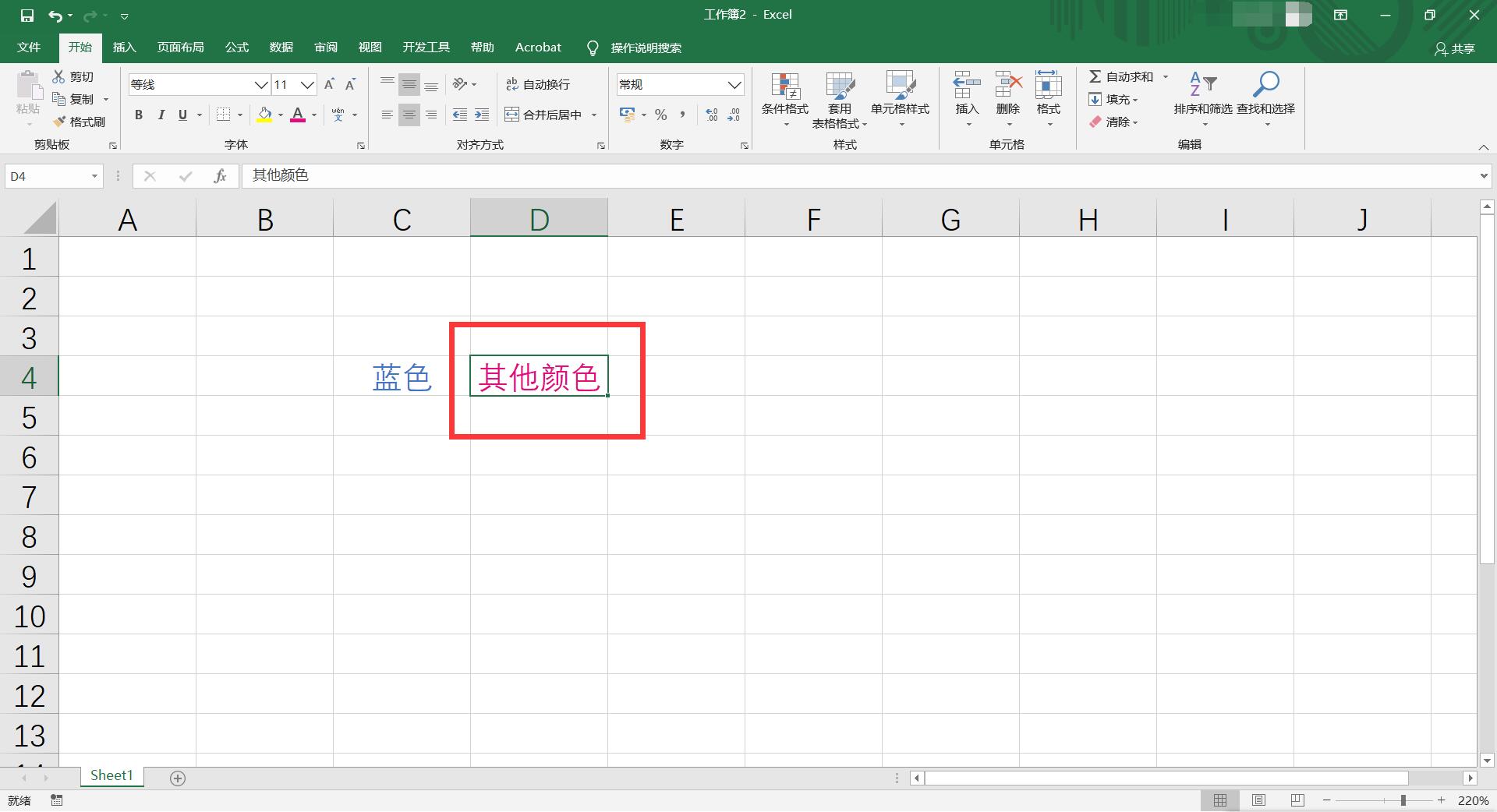Click the Paste clipboard icon
This screenshot has width=1497, height=812.
pyautogui.click(x=29, y=86)
